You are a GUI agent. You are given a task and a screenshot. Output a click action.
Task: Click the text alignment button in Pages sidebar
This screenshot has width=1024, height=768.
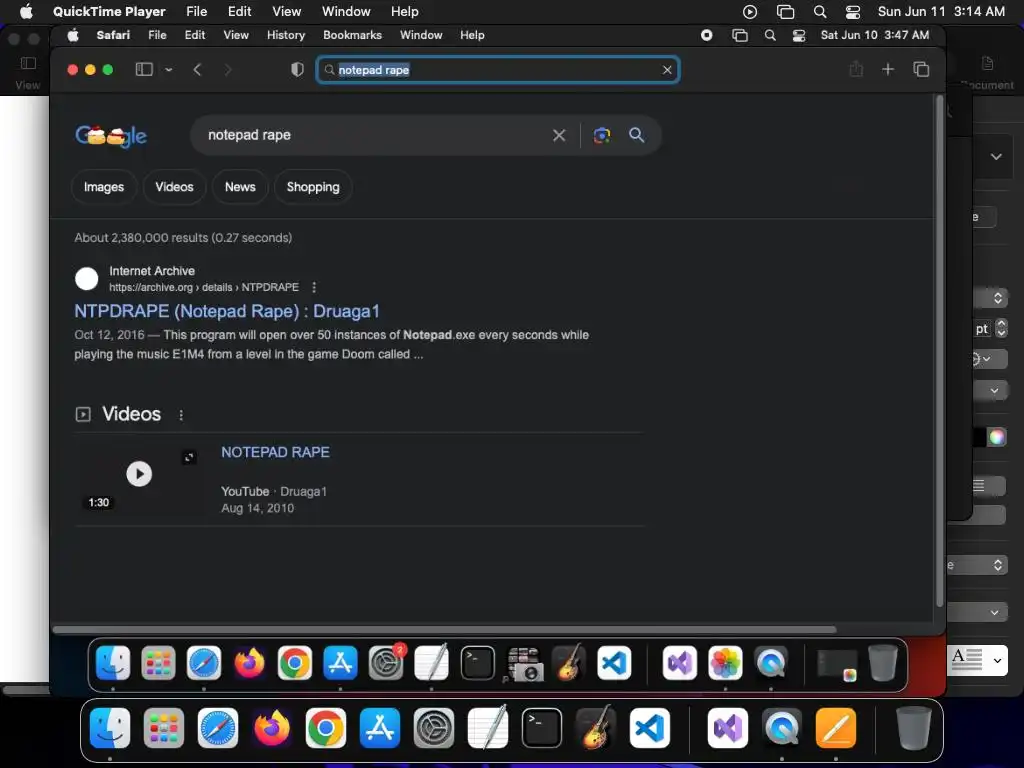point(979,485)
